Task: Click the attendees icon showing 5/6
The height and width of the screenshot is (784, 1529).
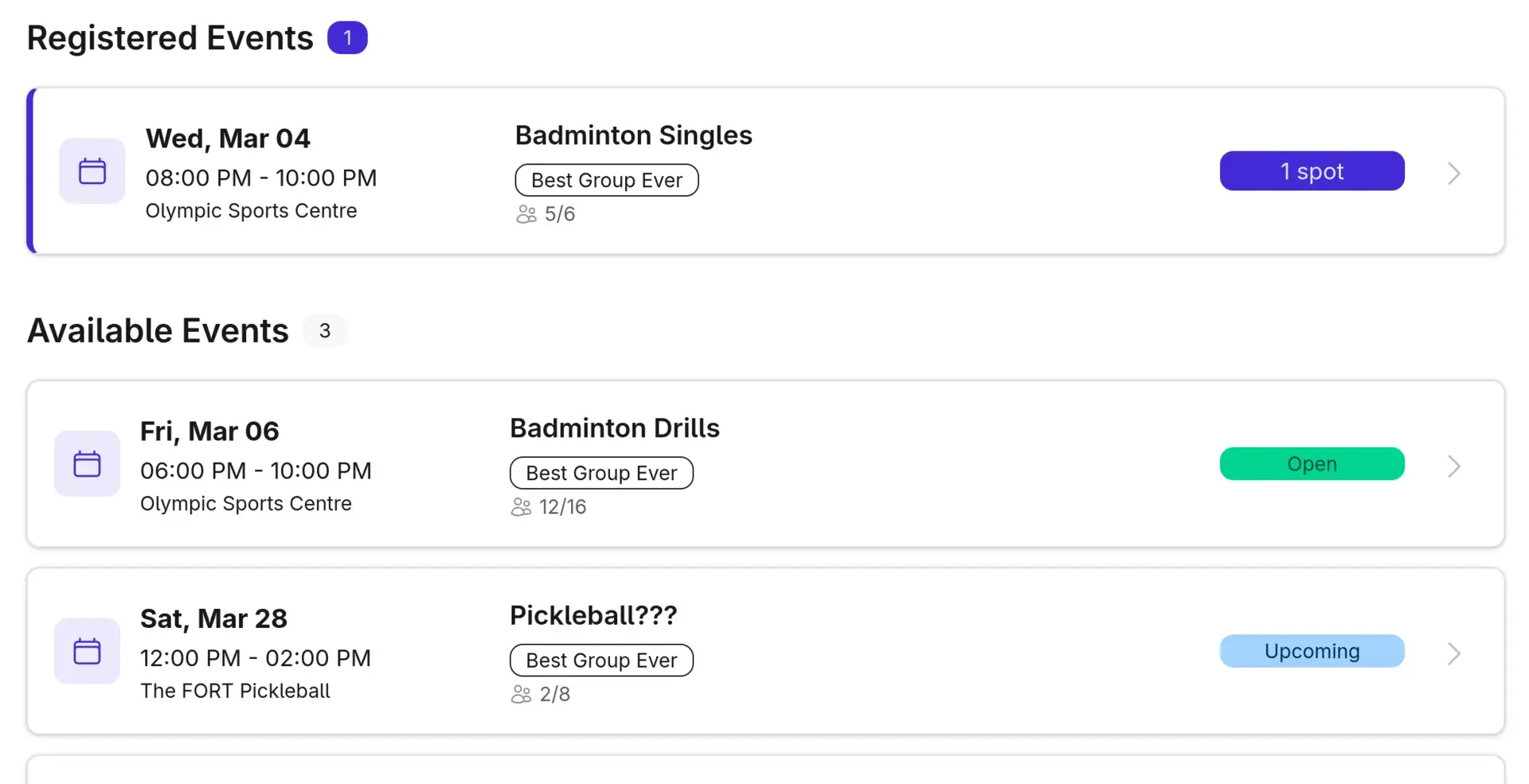Action: (x=526, y=214)
